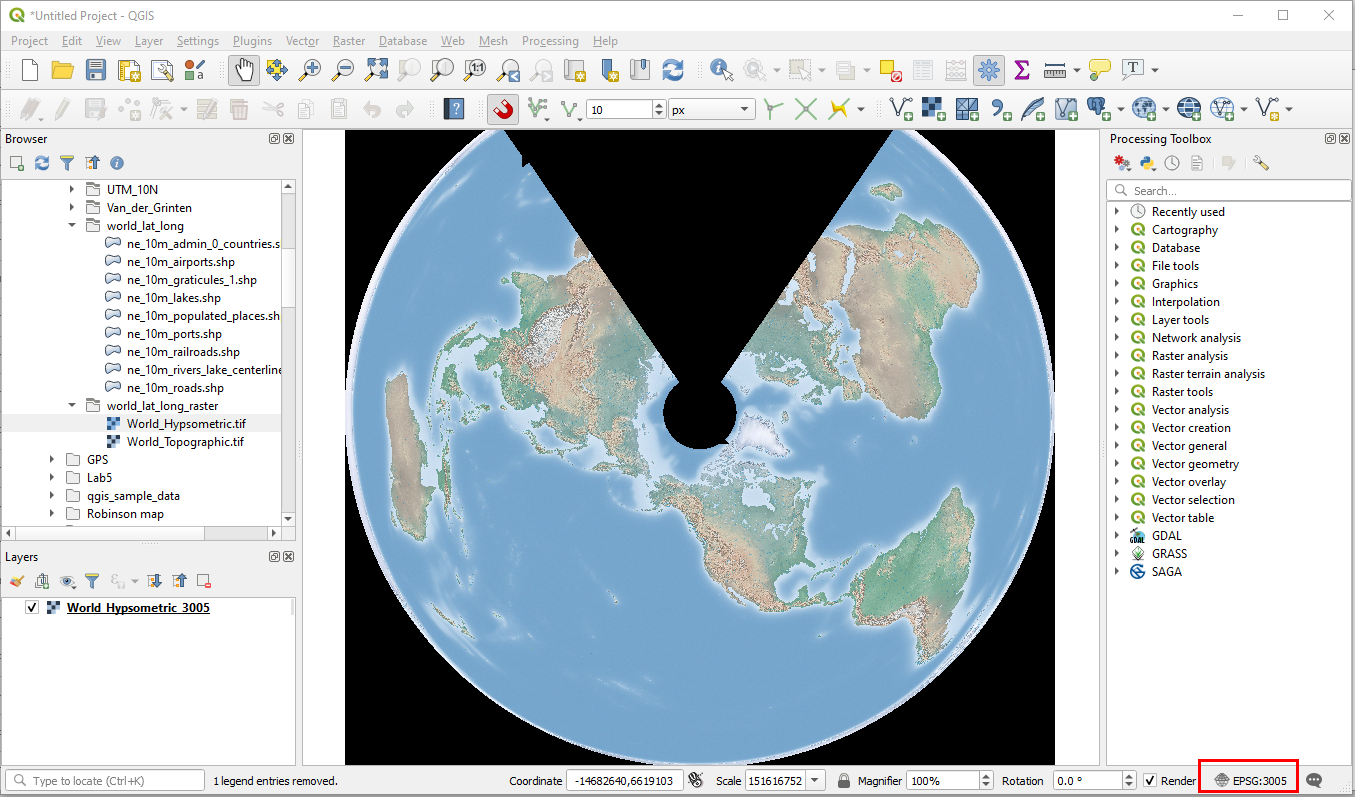The height and width of the screenshot is (797, 1355).
Task: Toggle the scale lock padlock icon
Action: (844, 781)
